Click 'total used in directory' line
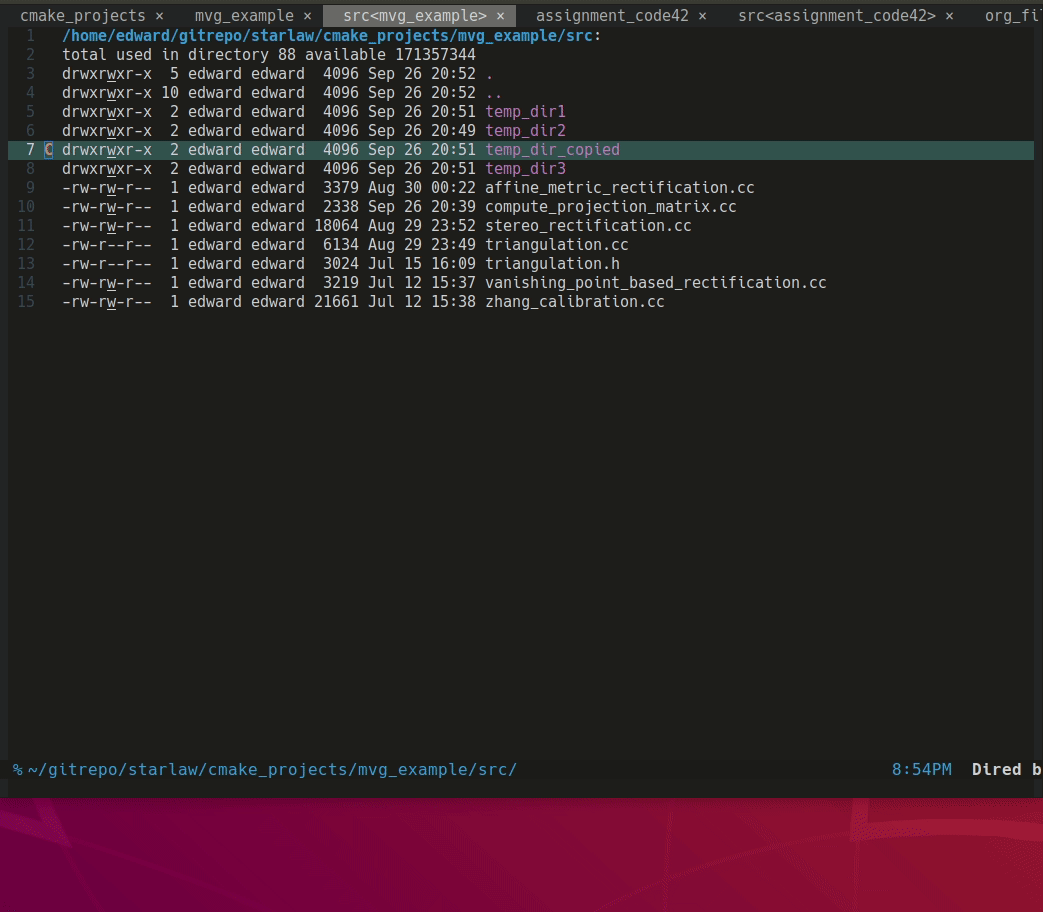This screenshot has width=1043, height=912. (269, 55)
